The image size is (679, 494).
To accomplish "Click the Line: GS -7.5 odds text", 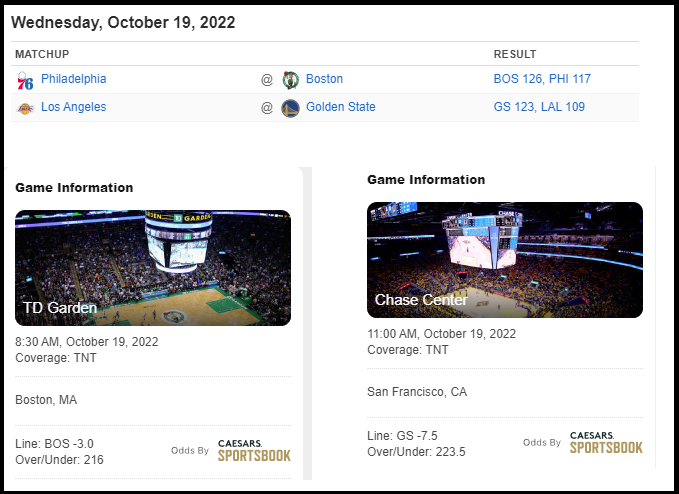I will click(403, 436).
